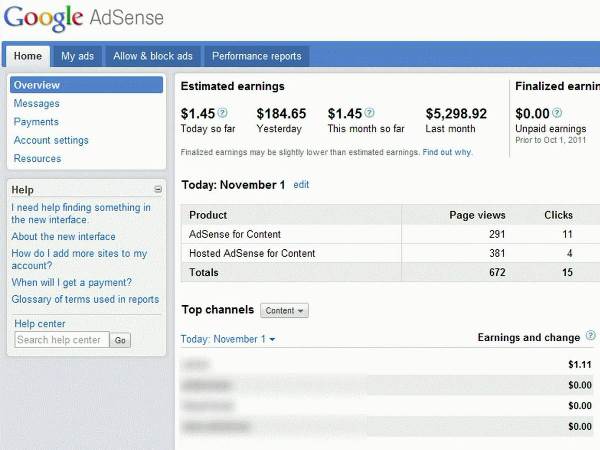Click in the Search help center field
Viewport: 600px width, 450px height.
click(61, 340)
